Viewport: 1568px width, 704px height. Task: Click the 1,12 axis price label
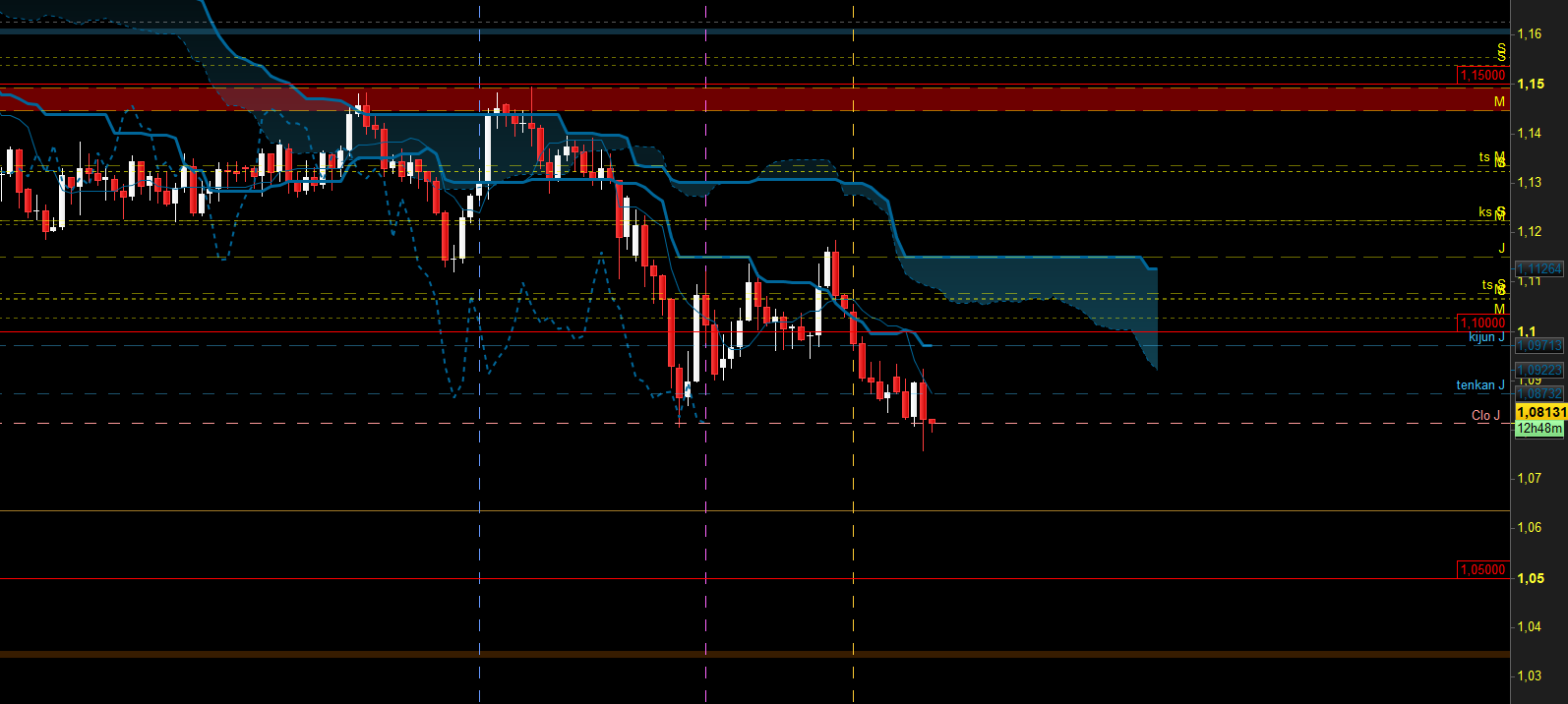(x=1530, y=231)
